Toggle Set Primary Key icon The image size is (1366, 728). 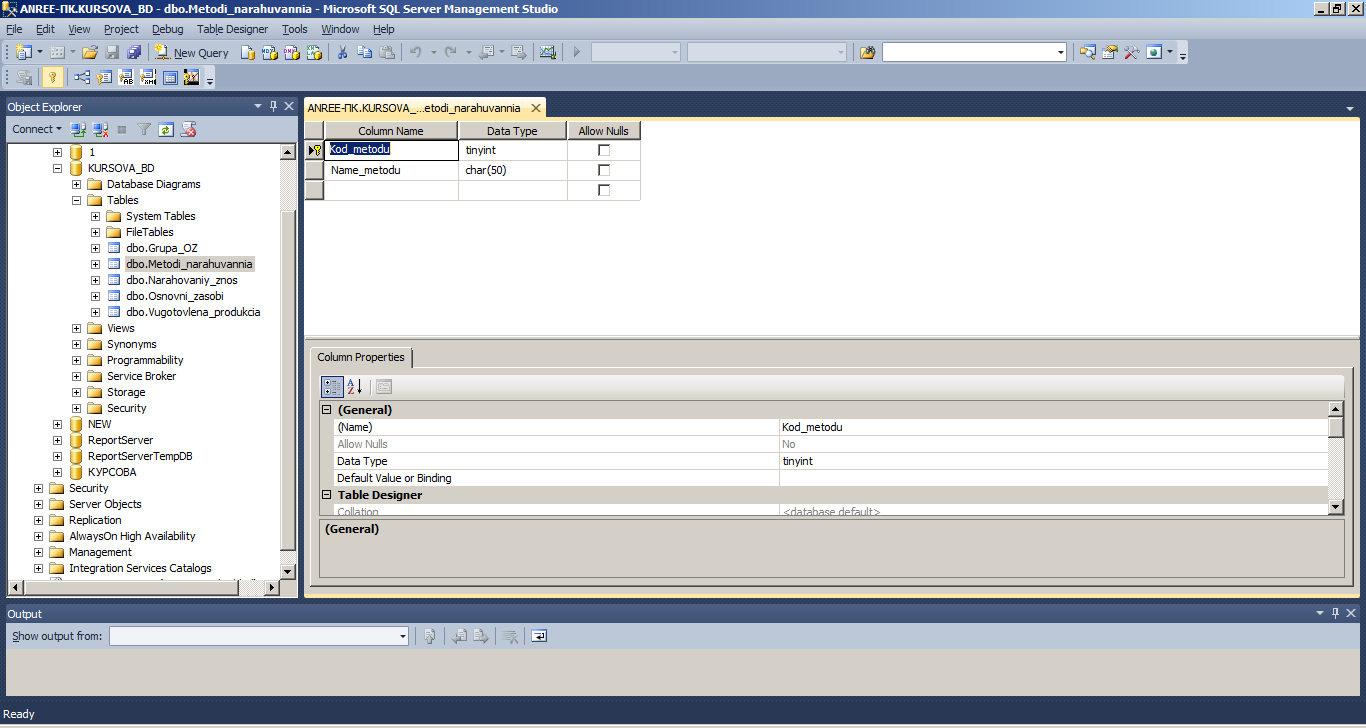coord(53,77)
